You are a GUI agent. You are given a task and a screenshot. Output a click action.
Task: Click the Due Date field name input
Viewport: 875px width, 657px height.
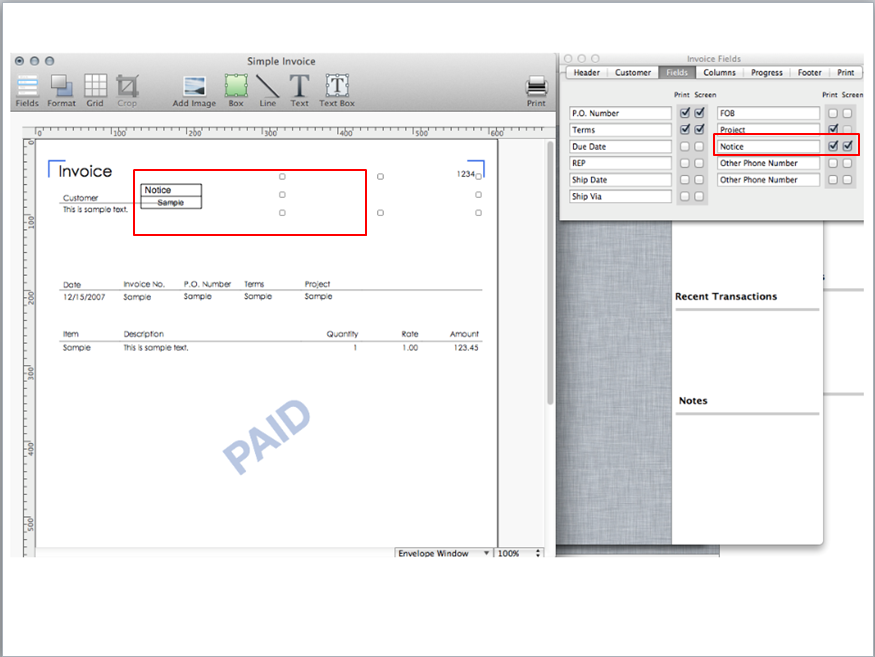[x=621, y=147]
